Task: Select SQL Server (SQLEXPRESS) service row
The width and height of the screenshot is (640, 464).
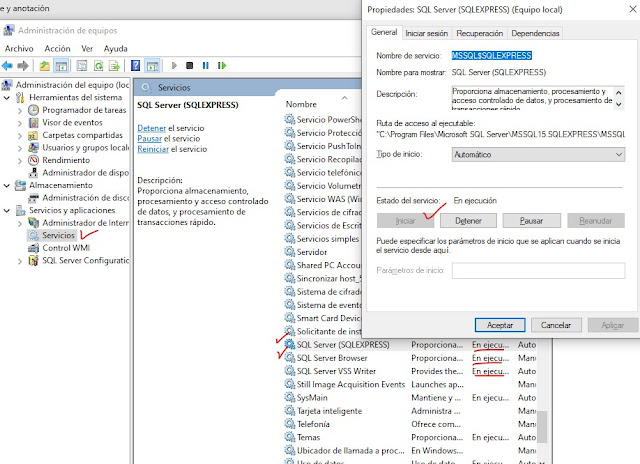Action: (410, 345)
